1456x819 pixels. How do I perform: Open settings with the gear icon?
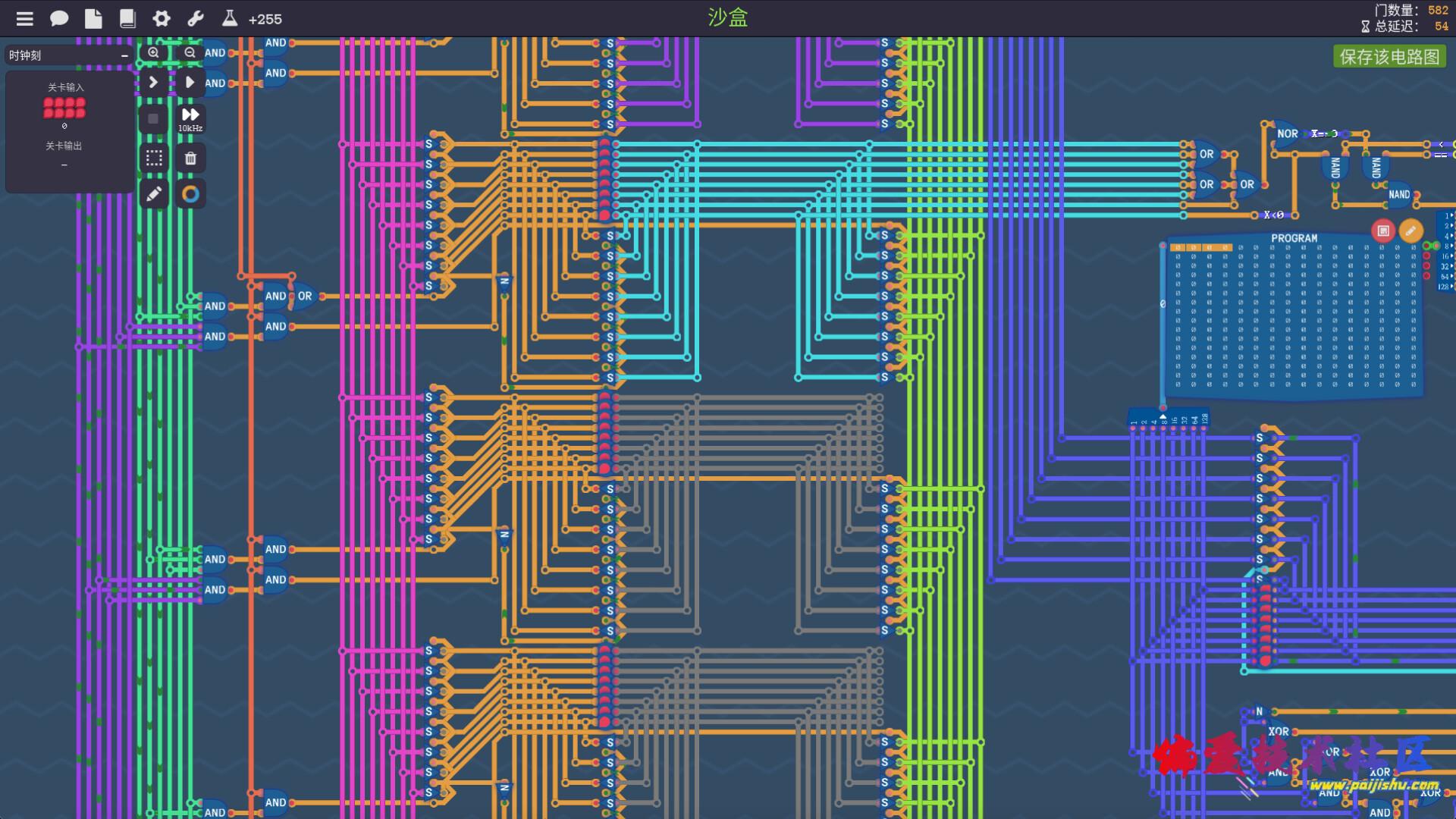[x=162, y=19]
